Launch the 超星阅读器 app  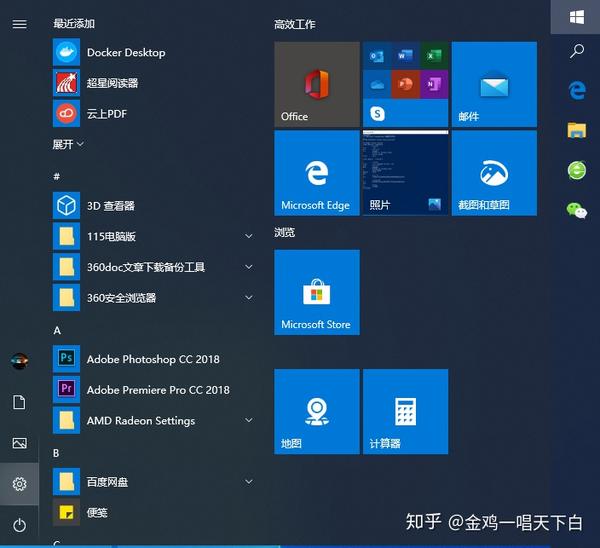click(153, 83)
